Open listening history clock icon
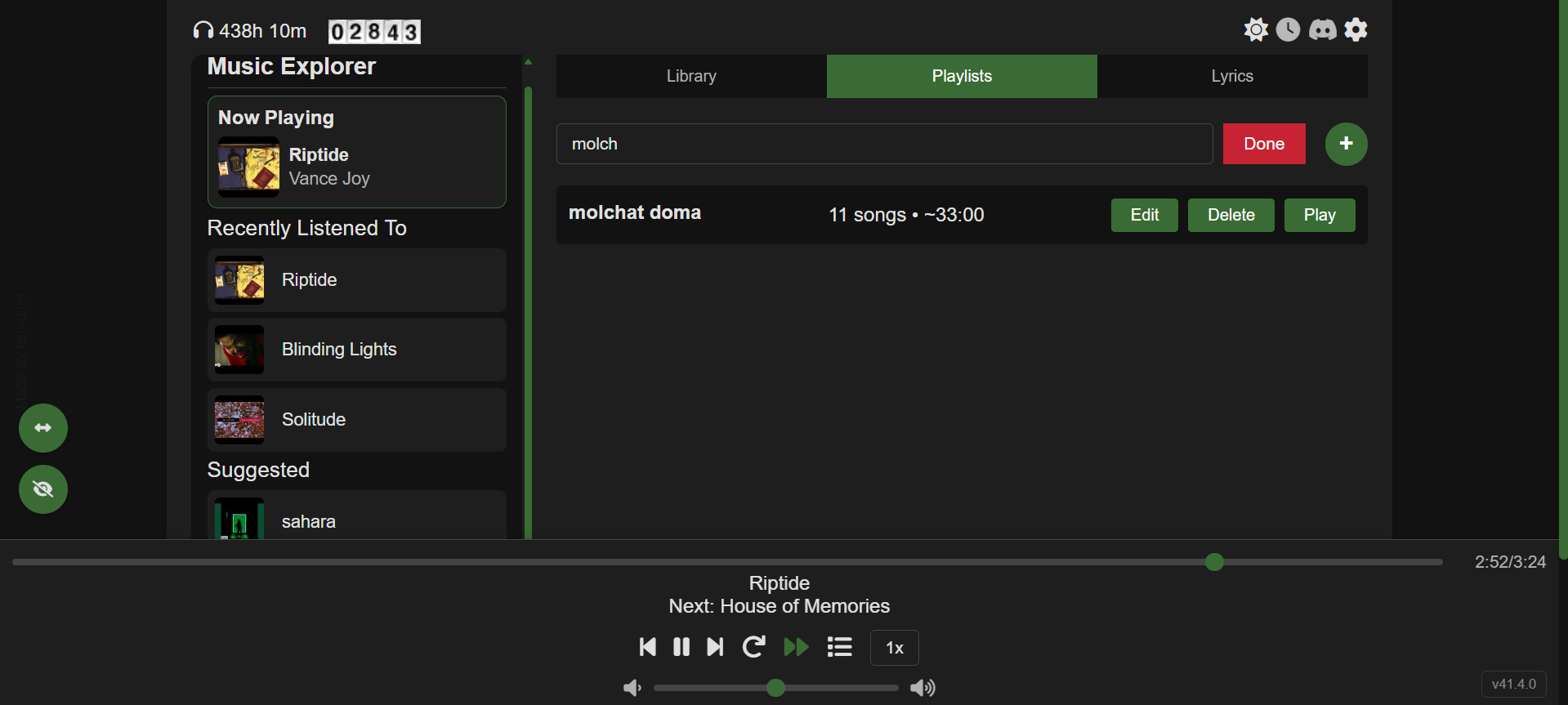 tap(1289, 30)
